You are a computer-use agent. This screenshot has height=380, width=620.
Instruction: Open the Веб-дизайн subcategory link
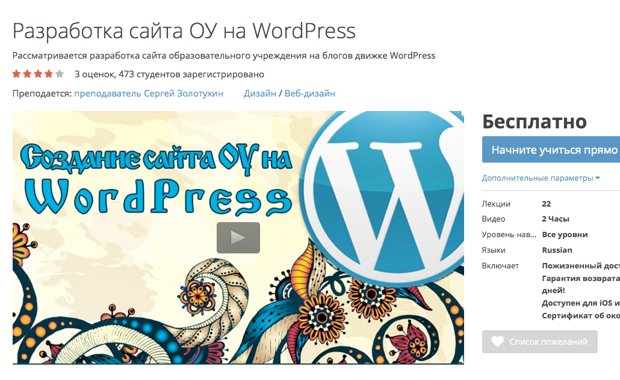click(310, 94)
